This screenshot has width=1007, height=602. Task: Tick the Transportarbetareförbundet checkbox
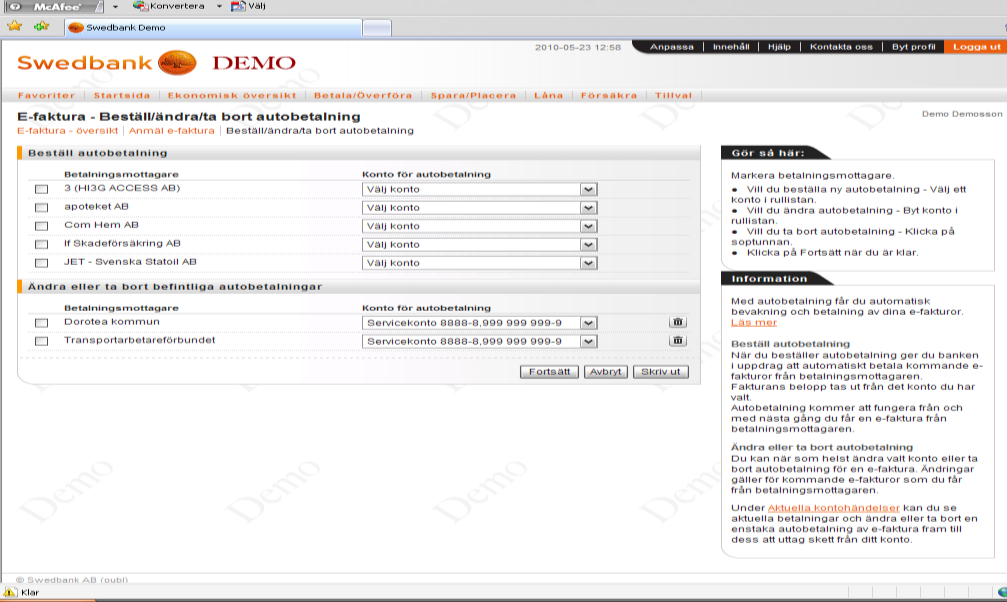(x=42, y=342)
